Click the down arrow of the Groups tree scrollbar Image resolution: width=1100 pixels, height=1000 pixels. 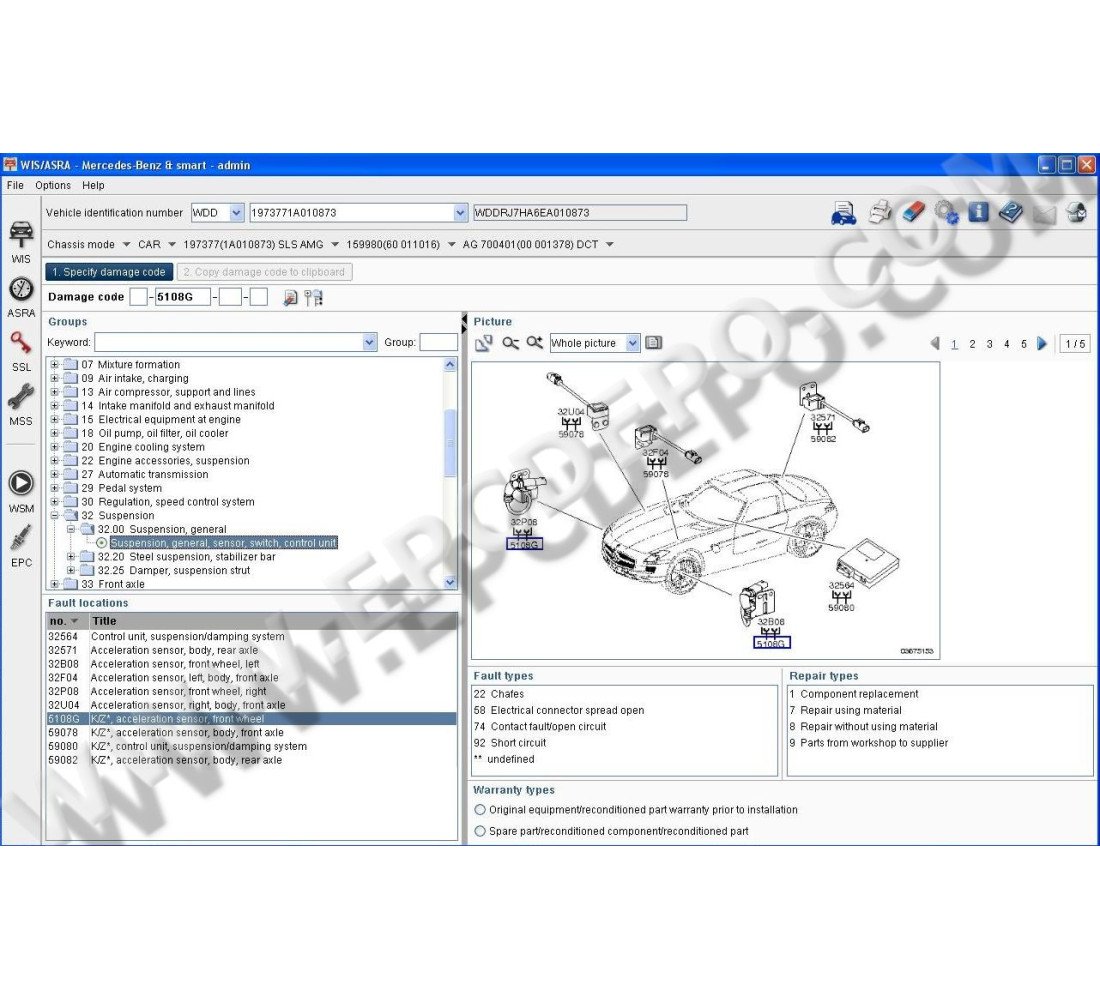[450, 582]
